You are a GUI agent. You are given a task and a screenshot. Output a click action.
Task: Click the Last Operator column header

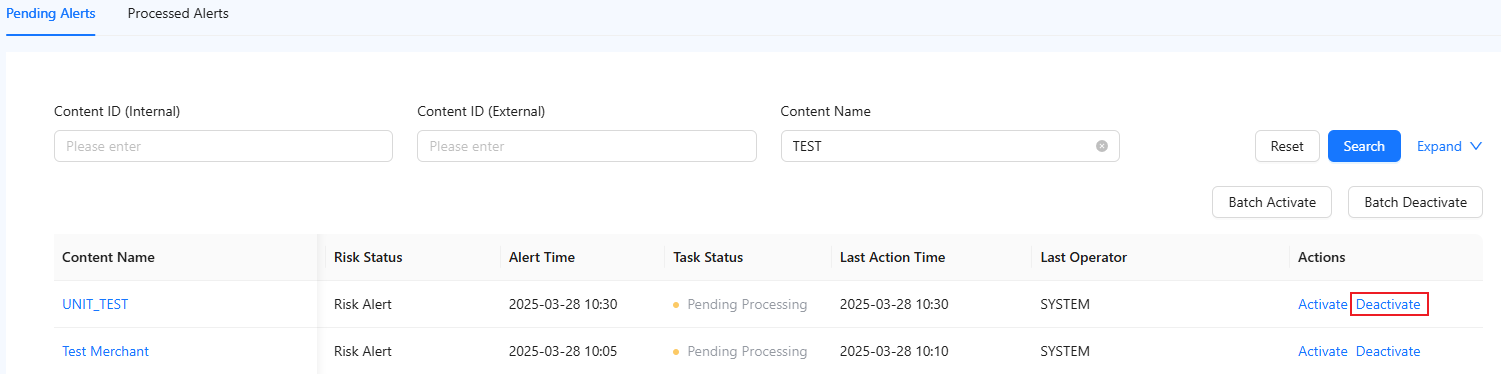[1083, 257]
